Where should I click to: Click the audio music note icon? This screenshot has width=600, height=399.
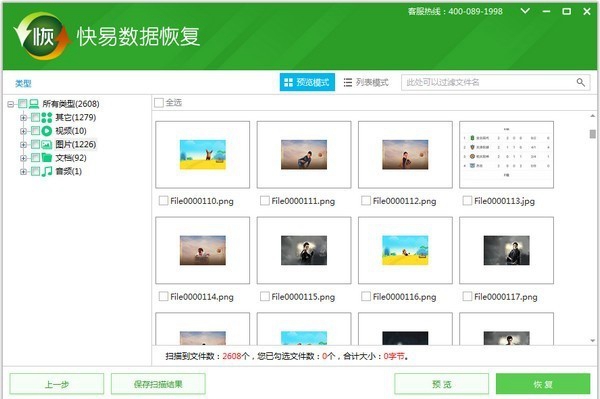point(47,171)
